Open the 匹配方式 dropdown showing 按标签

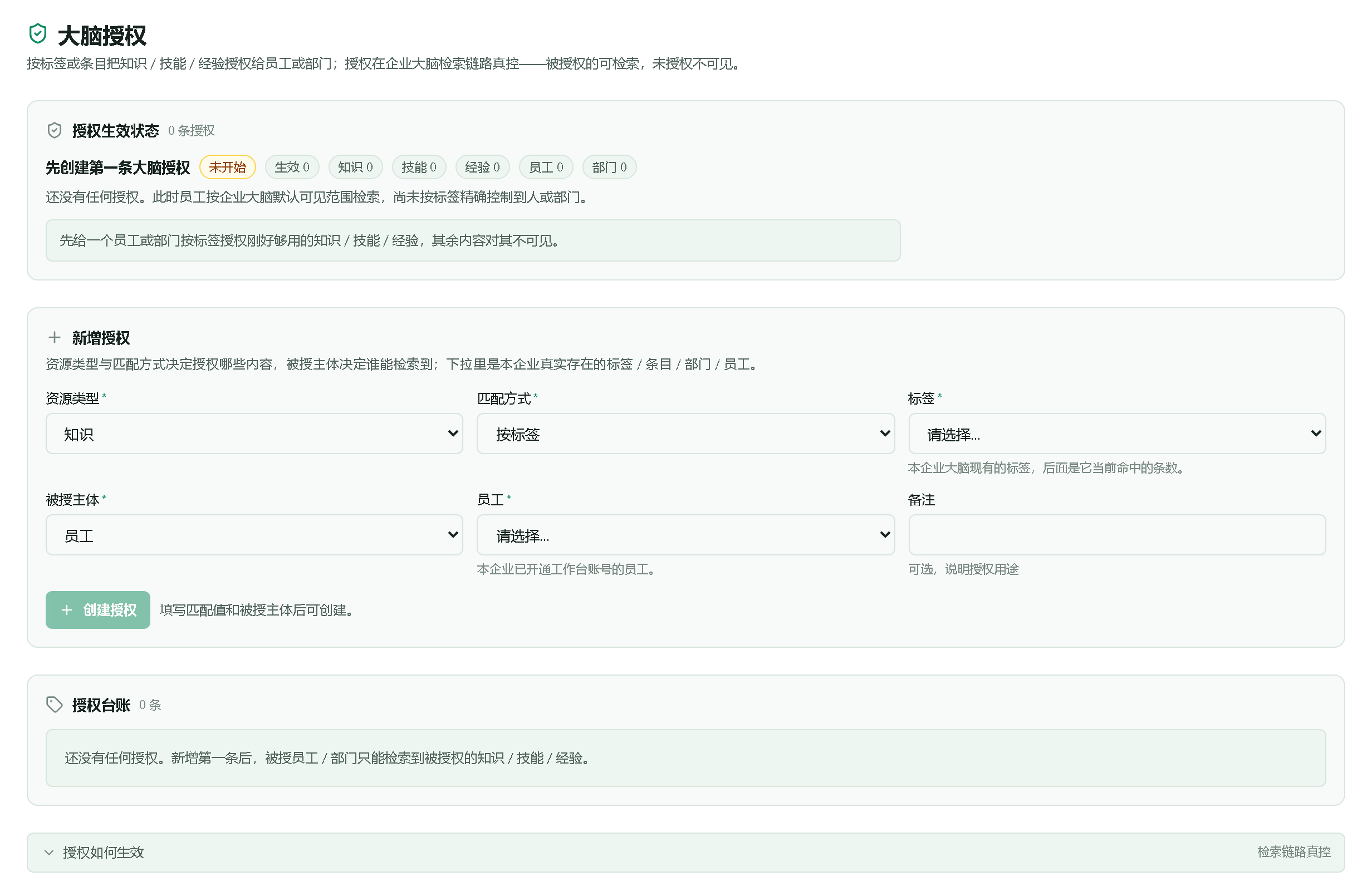(x=685, y=434)
